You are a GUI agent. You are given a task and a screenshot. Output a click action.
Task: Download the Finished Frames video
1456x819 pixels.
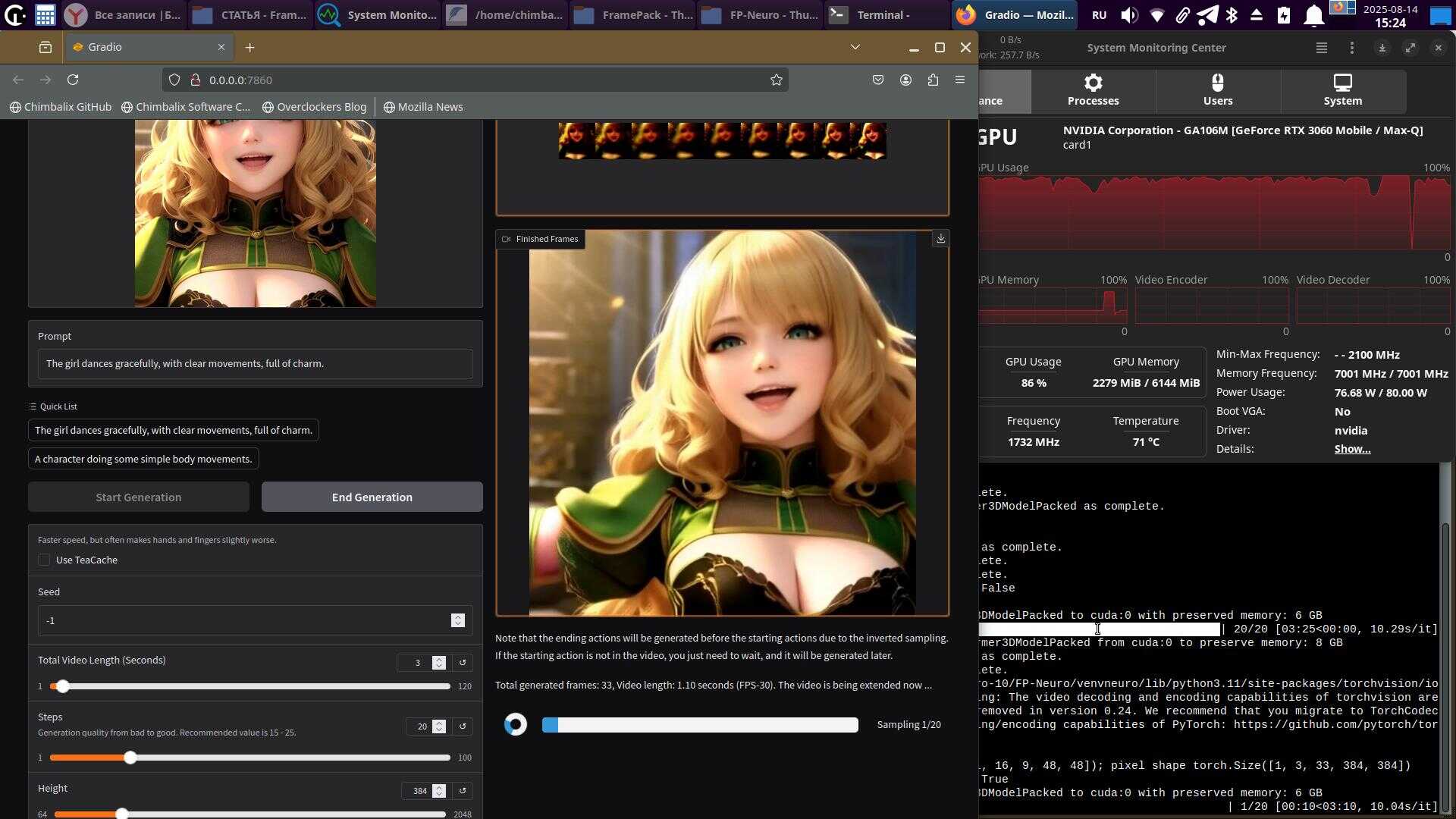(x=940, y=239)
